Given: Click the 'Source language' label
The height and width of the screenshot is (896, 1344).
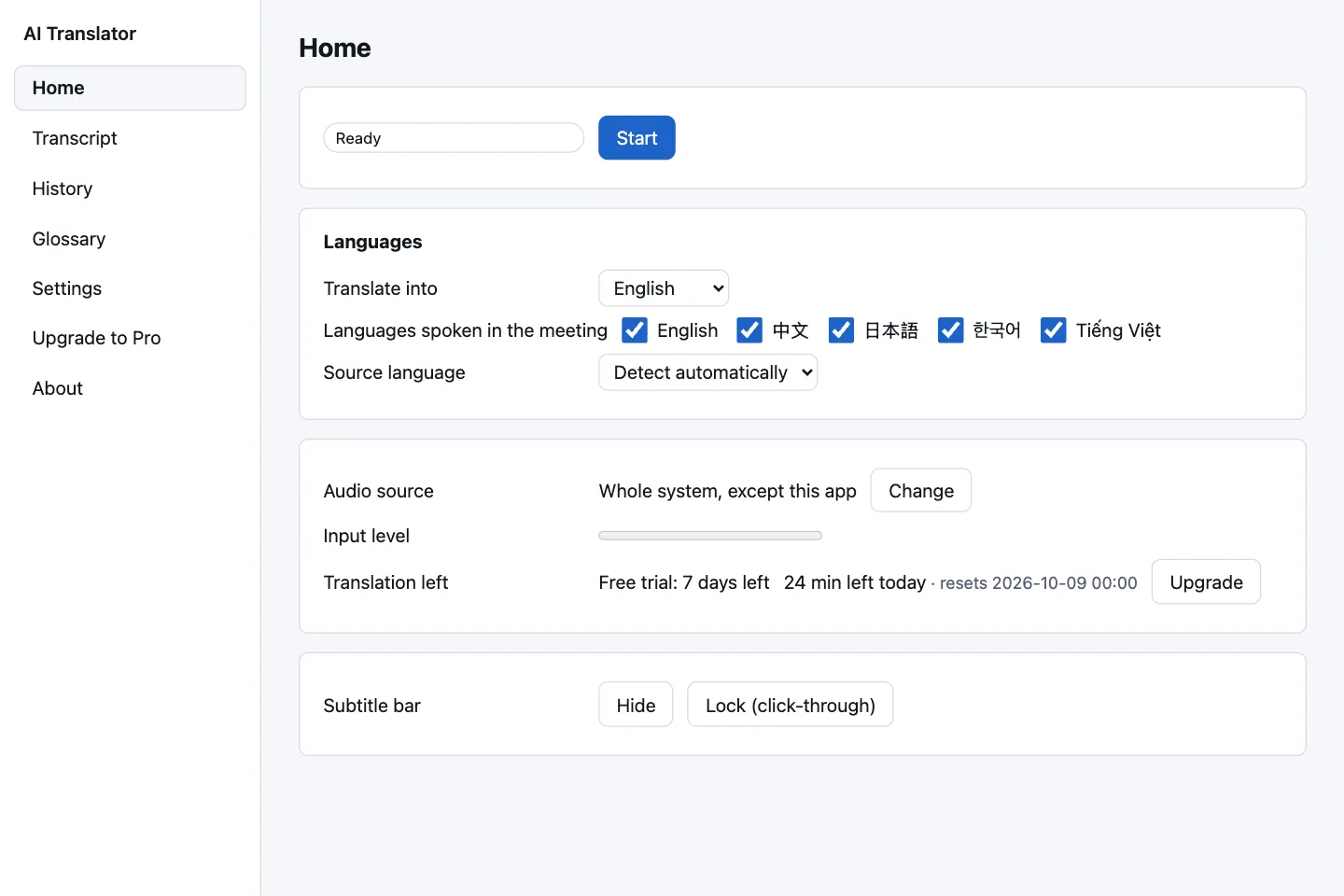Looking at the screenshot, I should tap(394, 372).
